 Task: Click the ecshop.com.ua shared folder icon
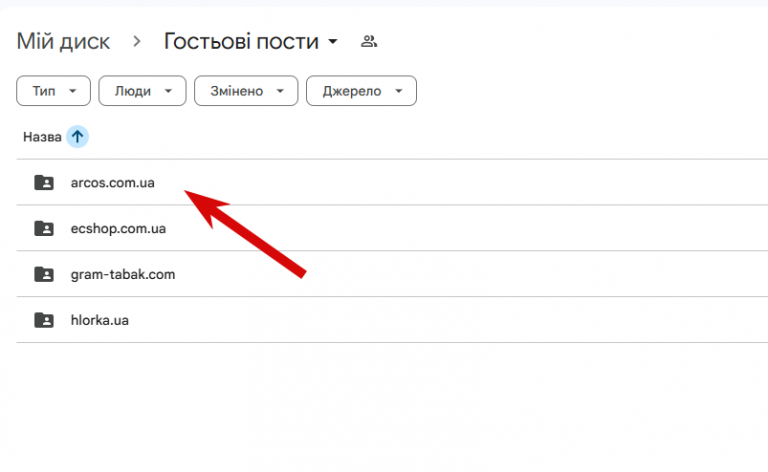point(44,229)
